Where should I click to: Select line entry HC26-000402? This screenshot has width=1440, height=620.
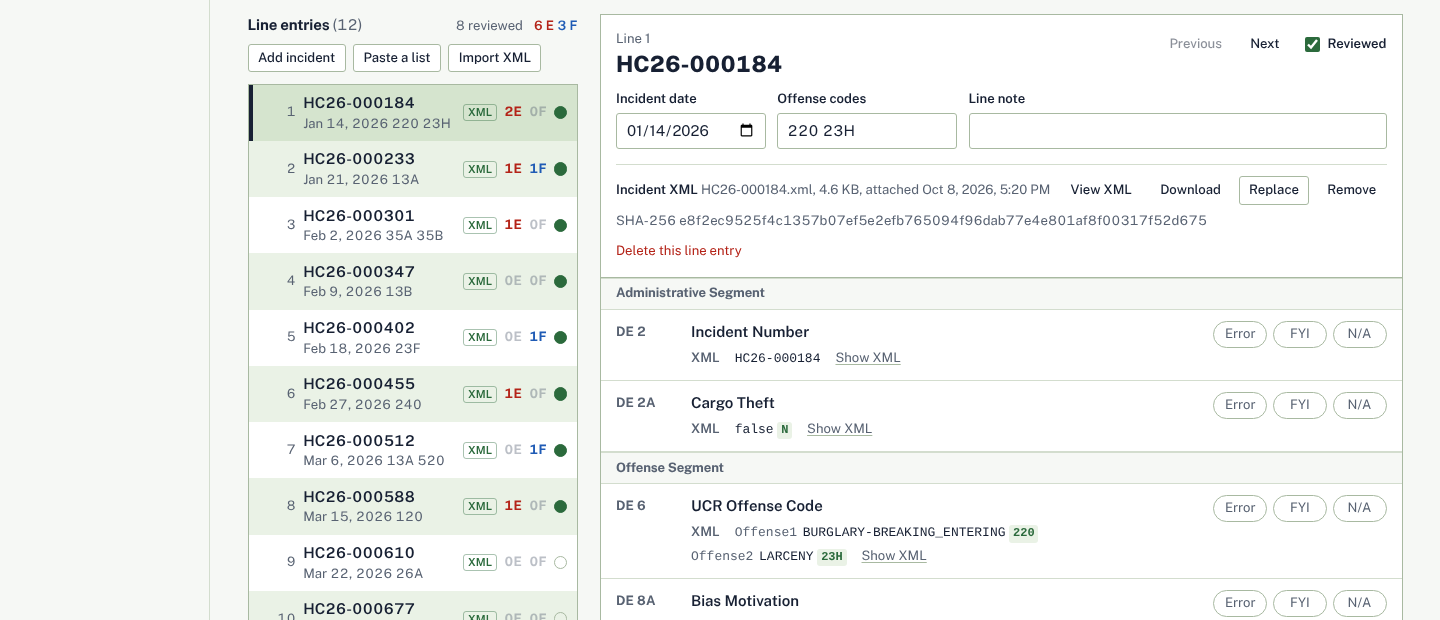[x=414, y=338]
